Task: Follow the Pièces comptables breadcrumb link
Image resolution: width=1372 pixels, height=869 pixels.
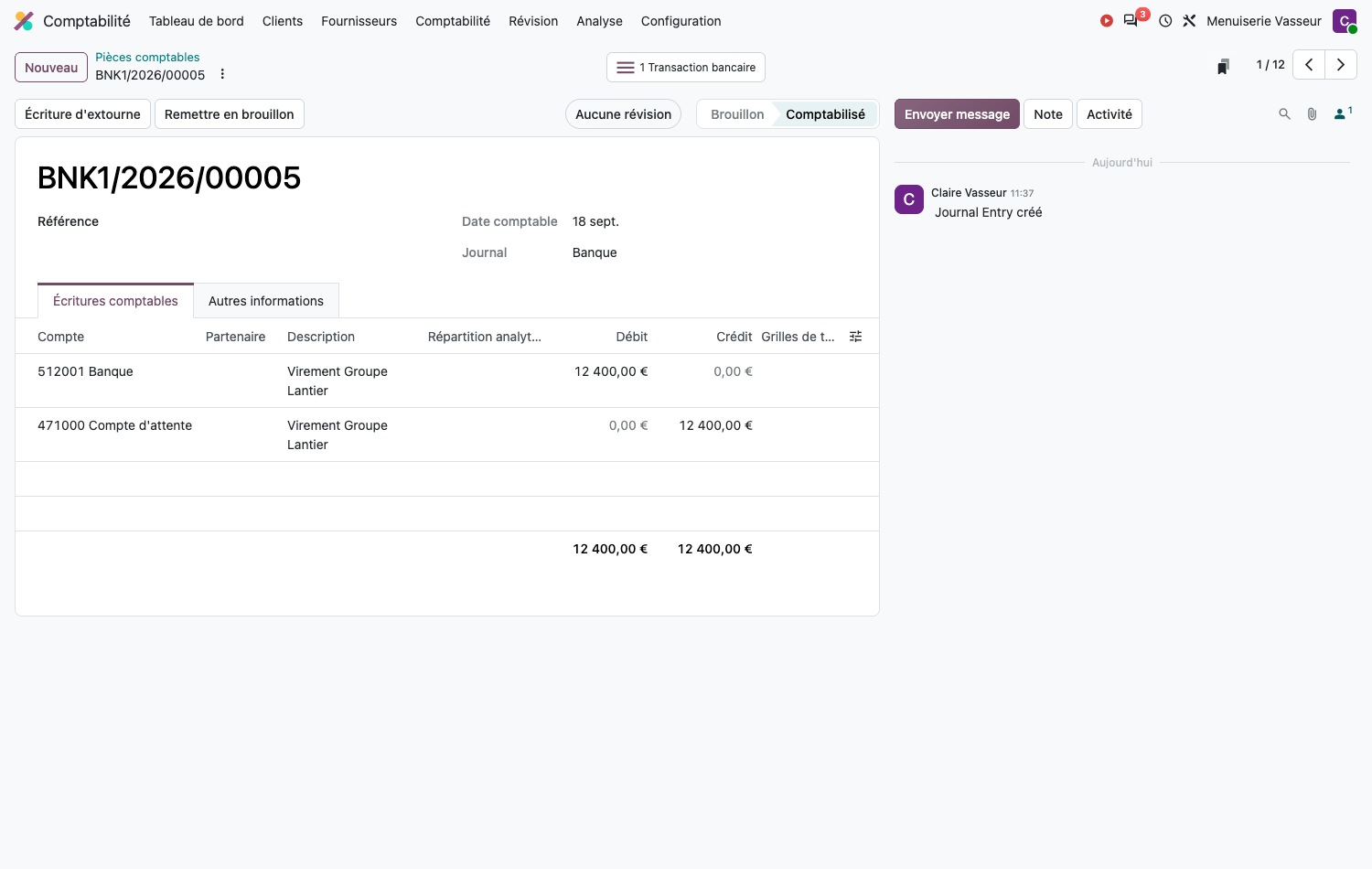Action: (147, 57)
